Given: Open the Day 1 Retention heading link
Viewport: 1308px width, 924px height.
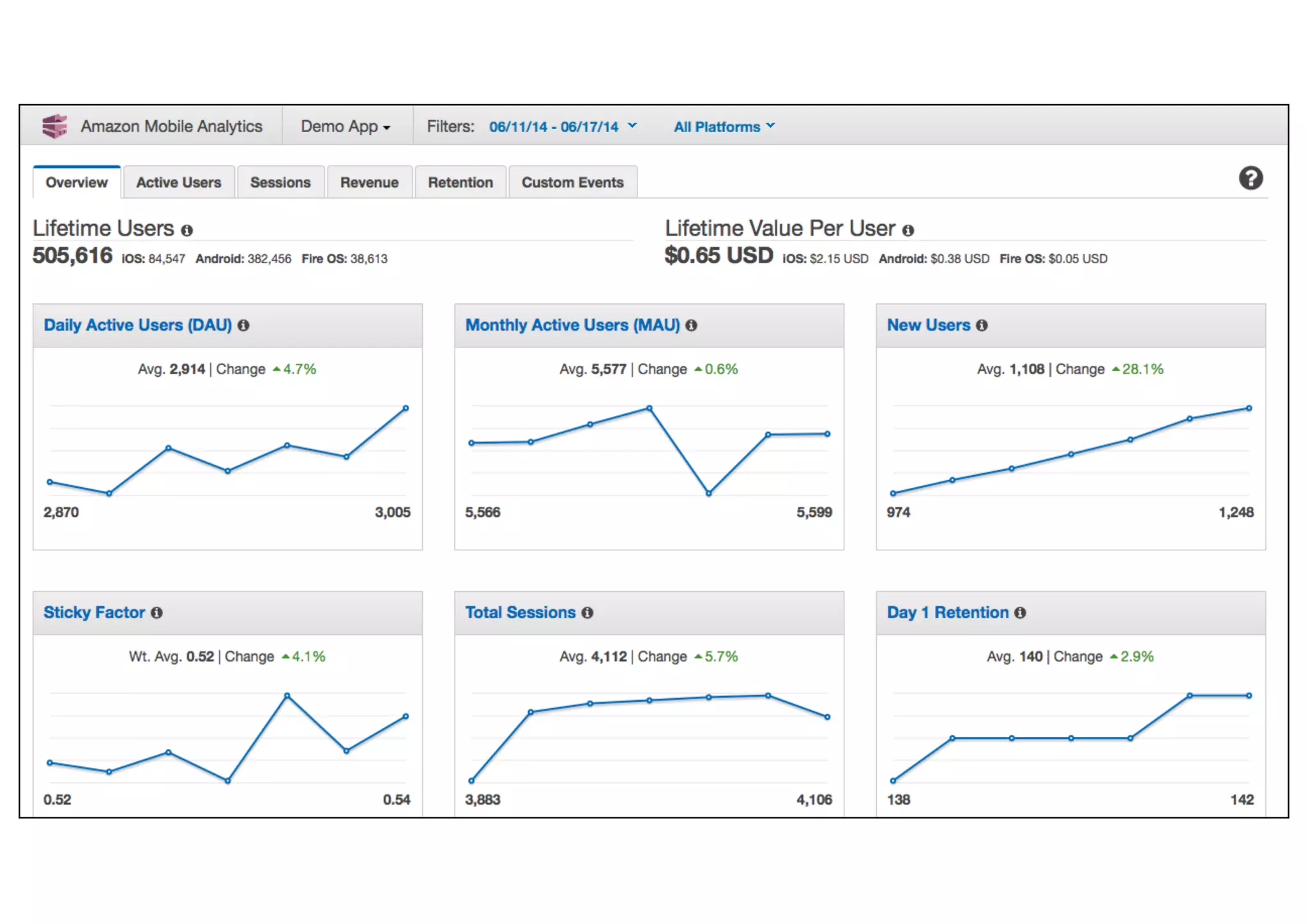Looking at the screenshot, I should pos(948,612).
